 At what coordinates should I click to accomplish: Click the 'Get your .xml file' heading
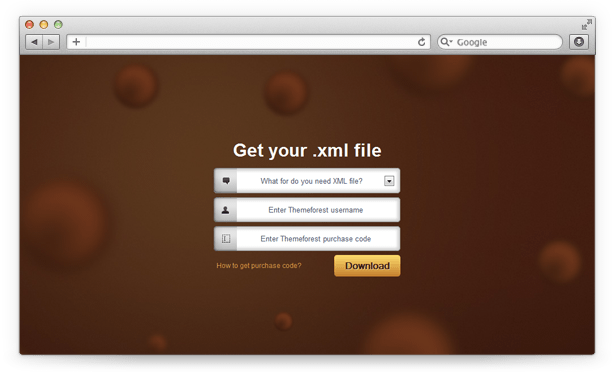(x=307, y=150)
